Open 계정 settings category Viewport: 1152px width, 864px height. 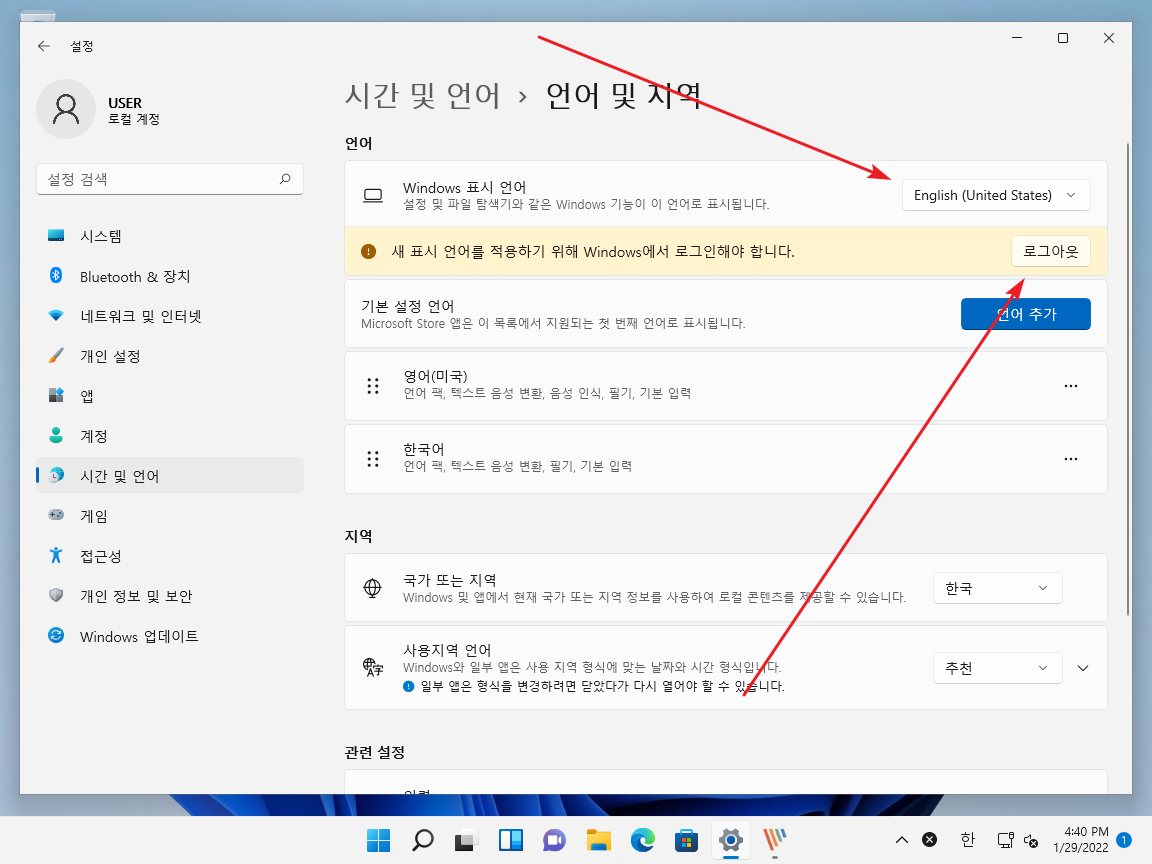[x=170, y=436]
